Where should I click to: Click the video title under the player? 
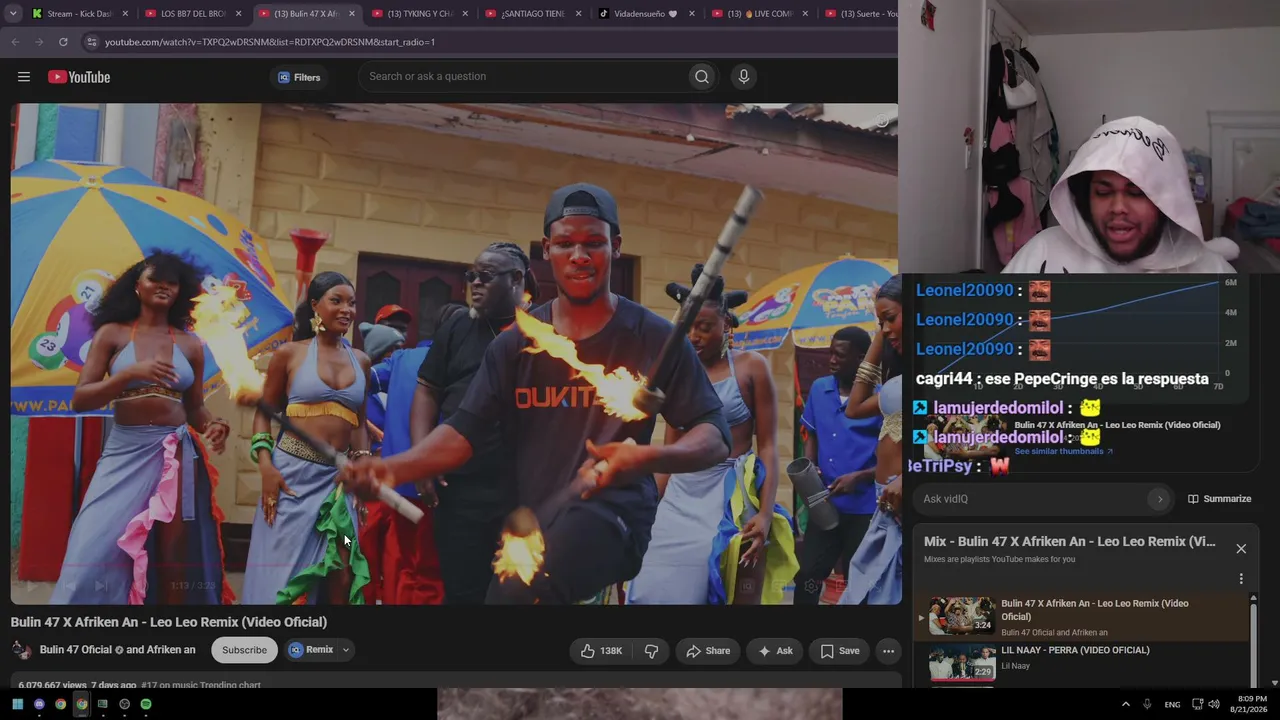(x=169, y=622)
